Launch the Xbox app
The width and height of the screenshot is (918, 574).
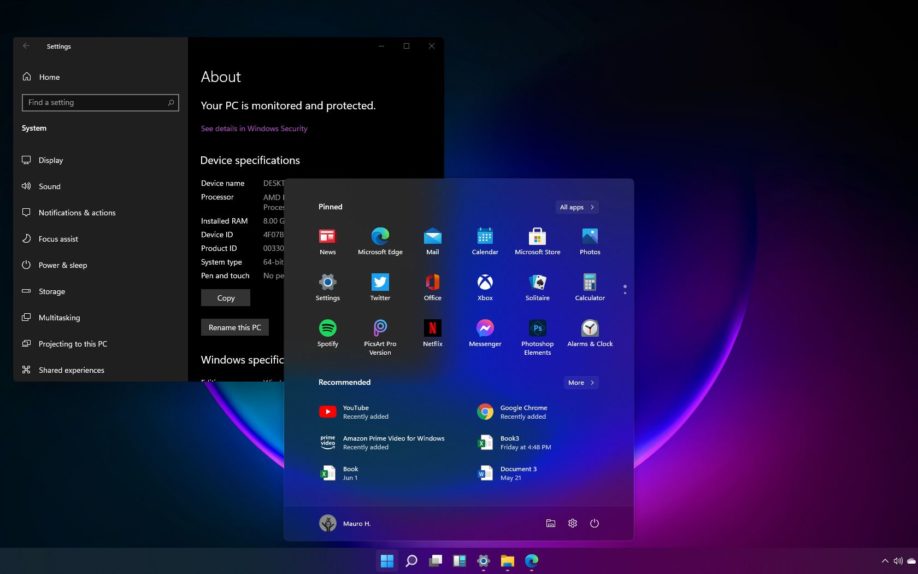click(x=485, y=287)
